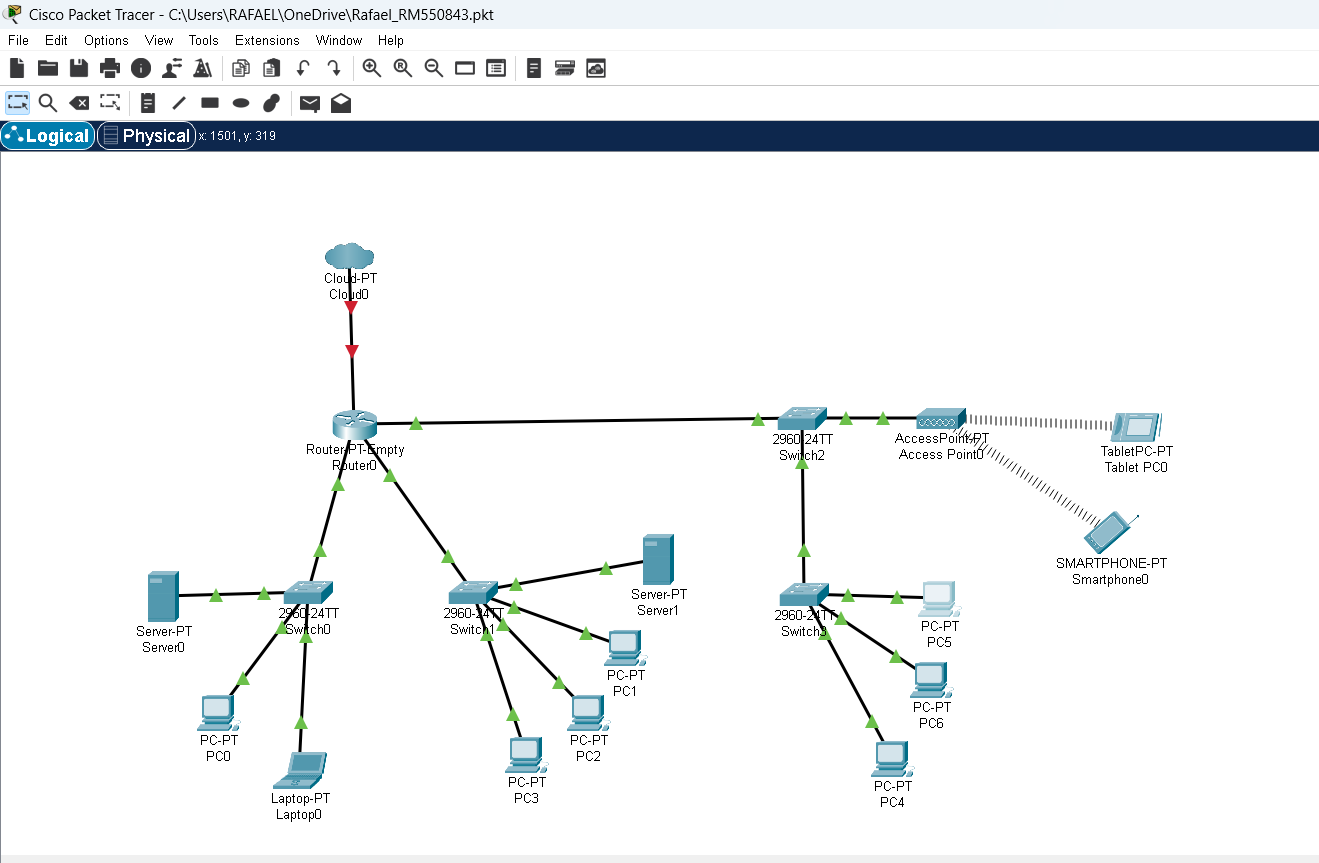Click the stacked network devices icon

point(565,68)
